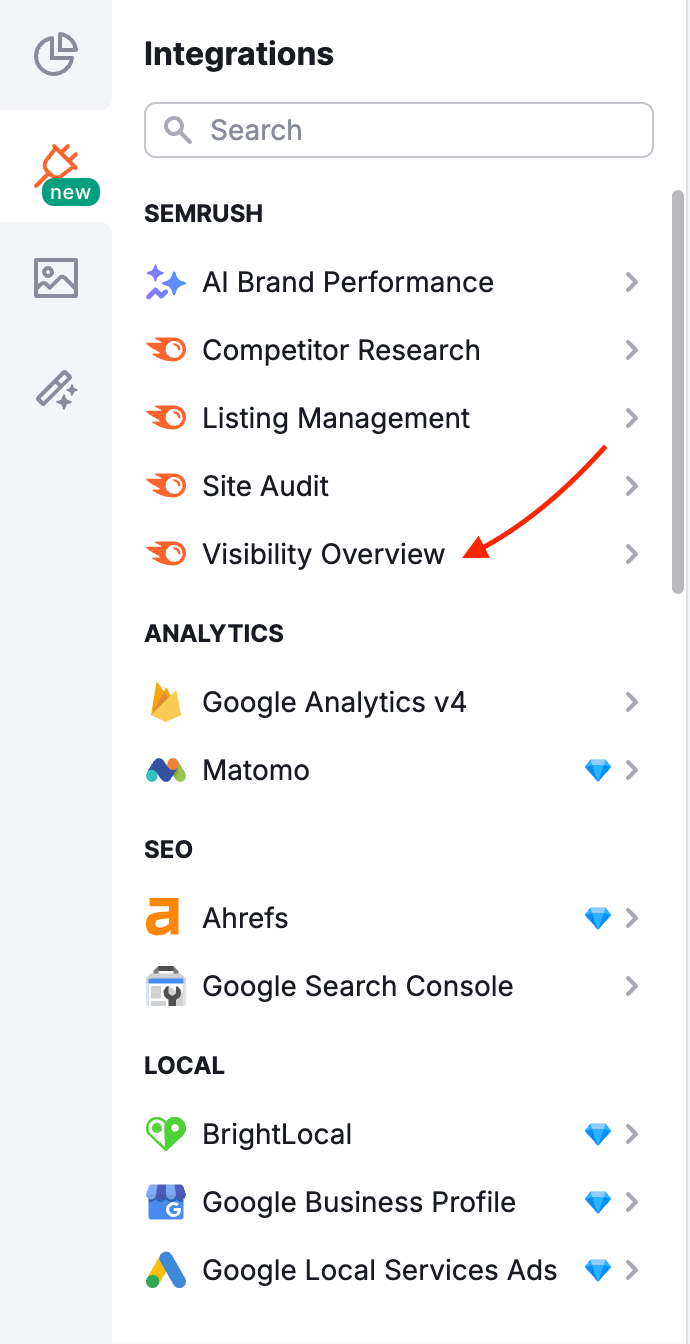The width and height of the screenshot is (690, 1344).
Task: Click the Google Analytics v4 logo
Action: (166, 702)
